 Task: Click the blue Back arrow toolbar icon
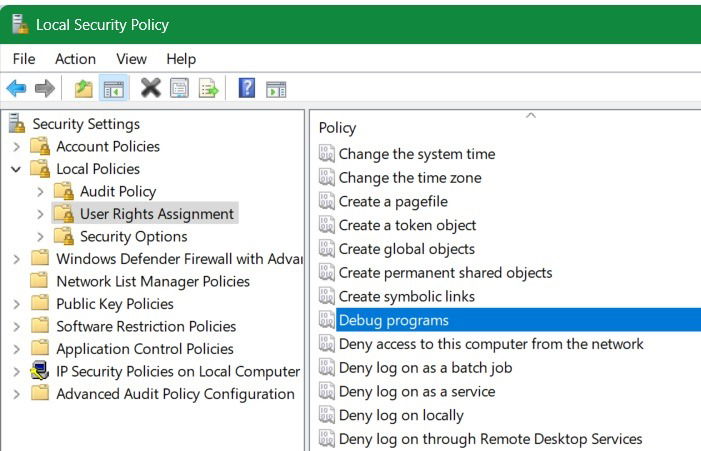[x=17, y=88]
